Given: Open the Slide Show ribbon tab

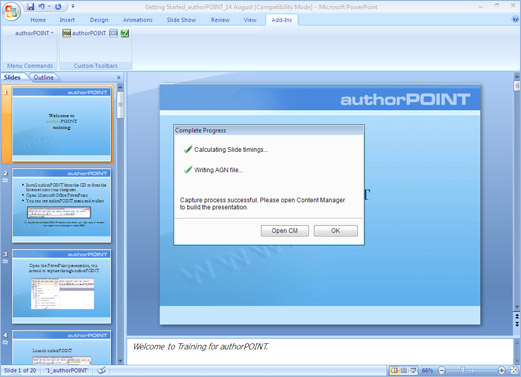Looking at the screenshot, I should (x=181, y=20).
